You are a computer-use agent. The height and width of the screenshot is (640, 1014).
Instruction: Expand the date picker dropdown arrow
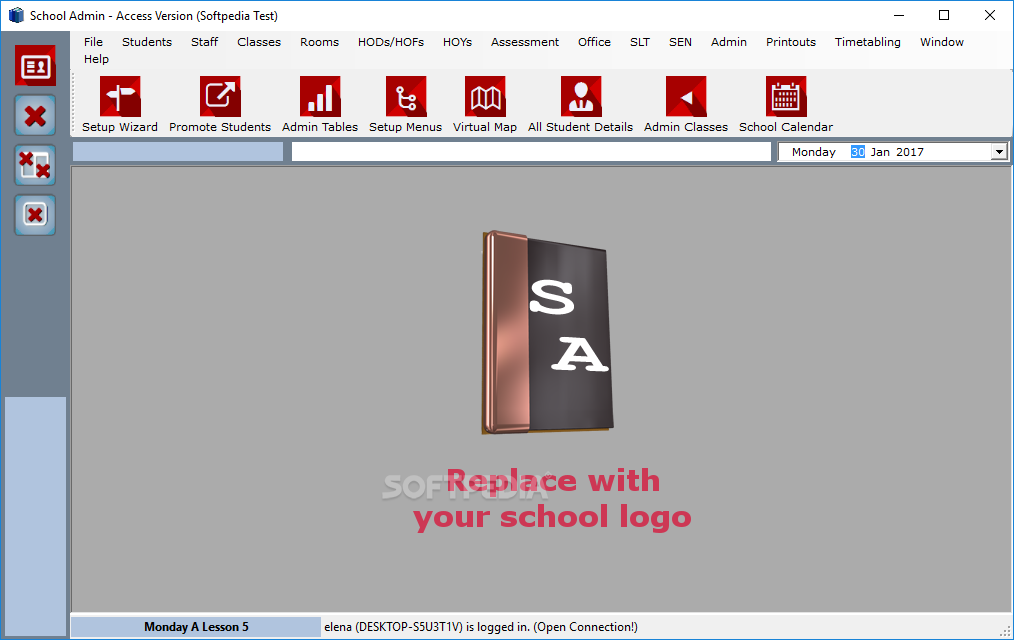(x=999, y=152)
